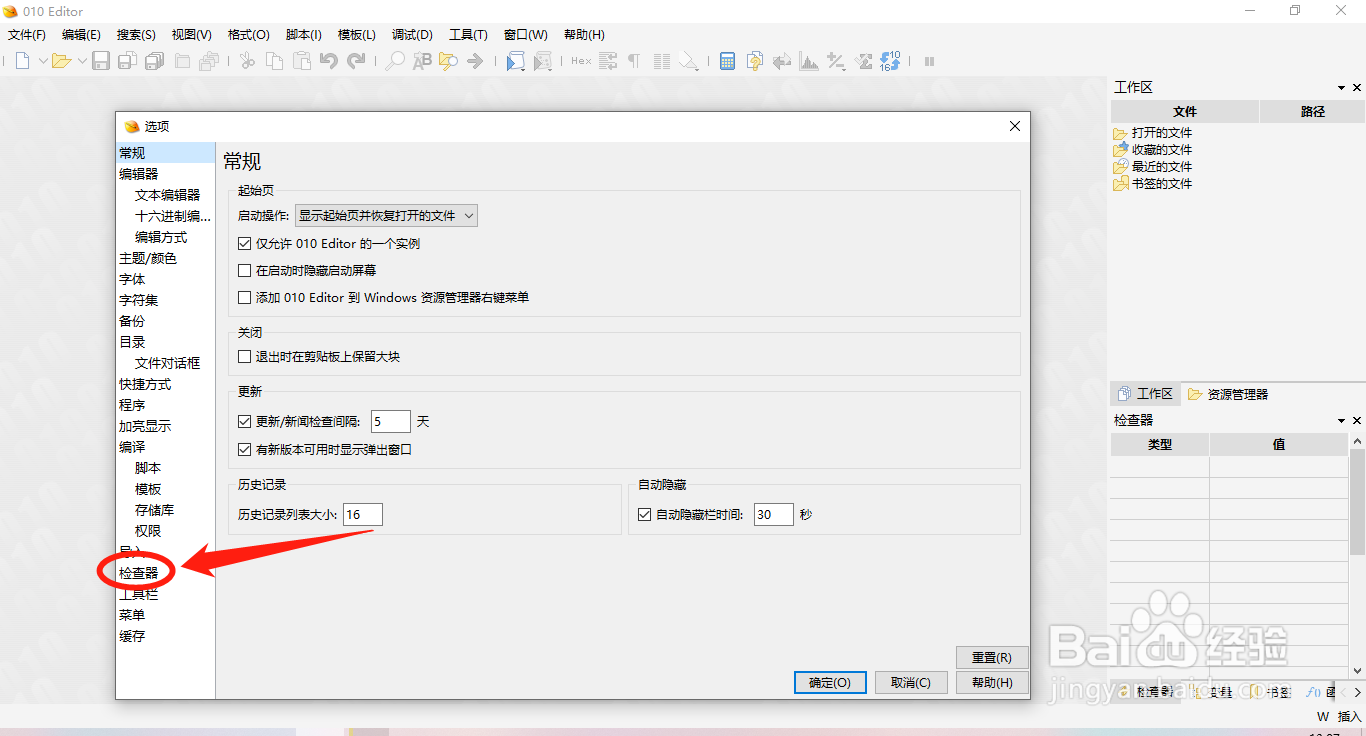Click the 更新 interval days input field
This screenshot has width=1366, height=736.
(x=391, y=422)
